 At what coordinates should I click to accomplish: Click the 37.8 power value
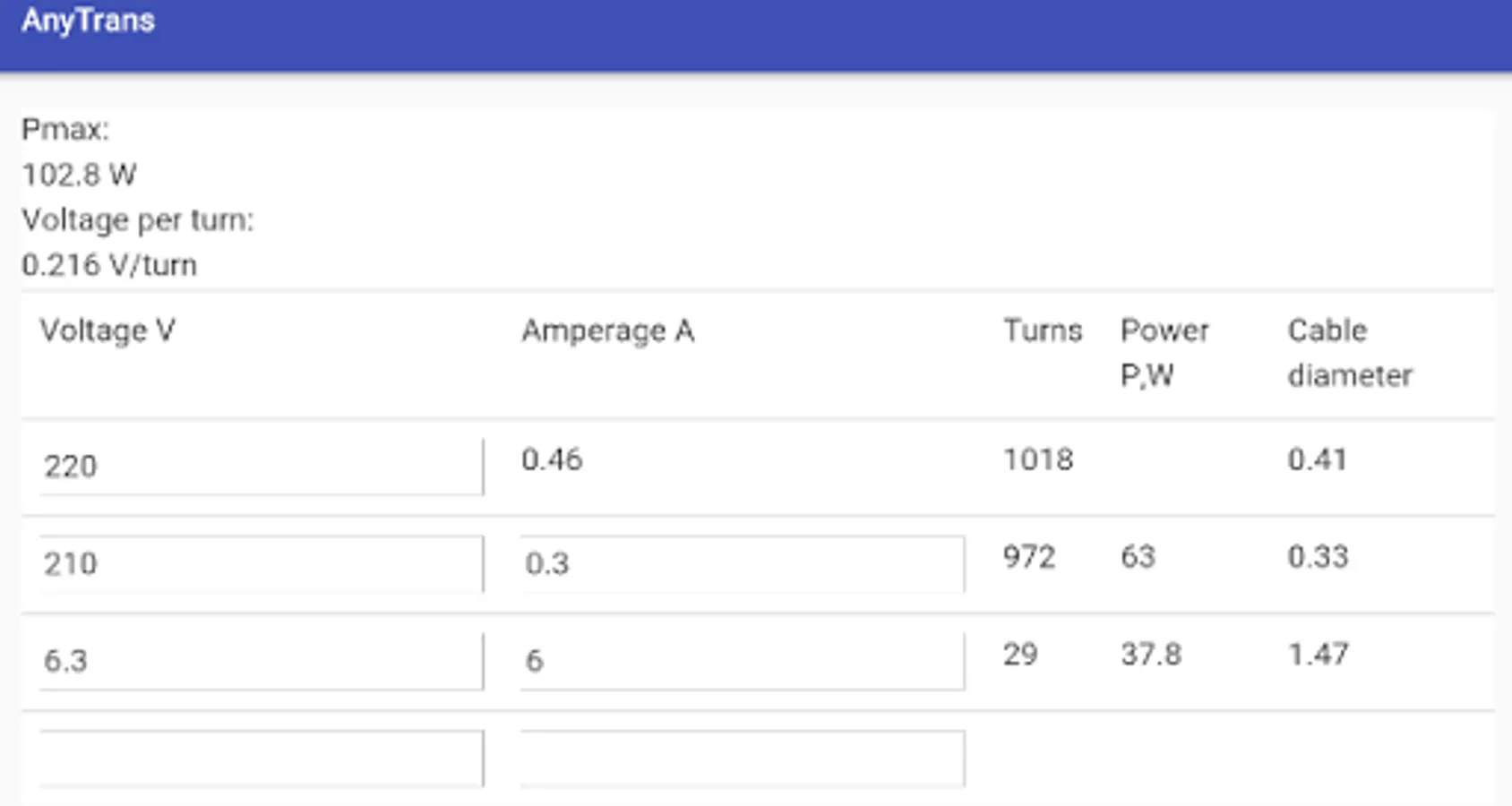pos(1151,655)
